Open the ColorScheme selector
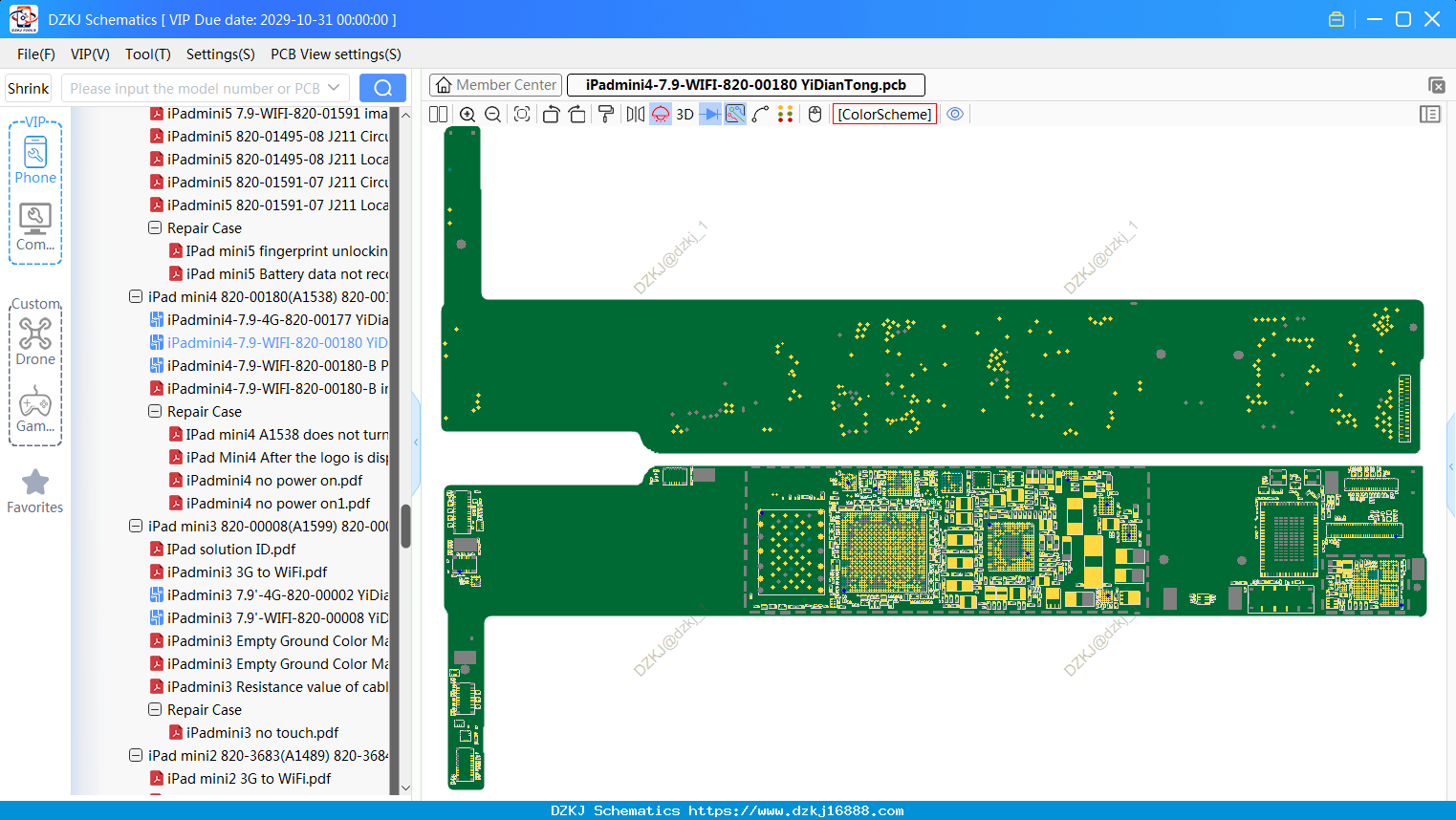 pyautogui.click(x=885, y=115)
